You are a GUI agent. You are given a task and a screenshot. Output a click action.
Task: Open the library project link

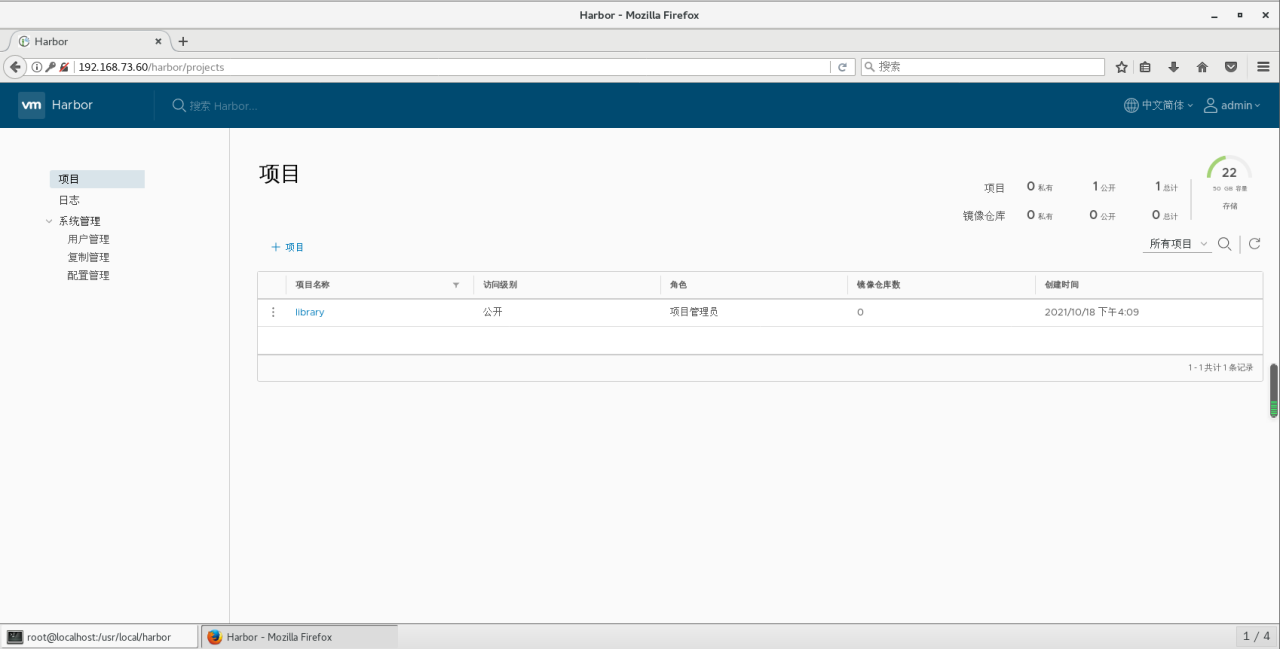(309, 312)
